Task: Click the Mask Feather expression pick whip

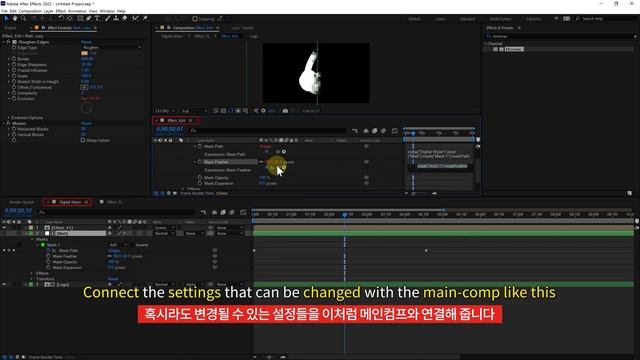Action: pos(278,168)
